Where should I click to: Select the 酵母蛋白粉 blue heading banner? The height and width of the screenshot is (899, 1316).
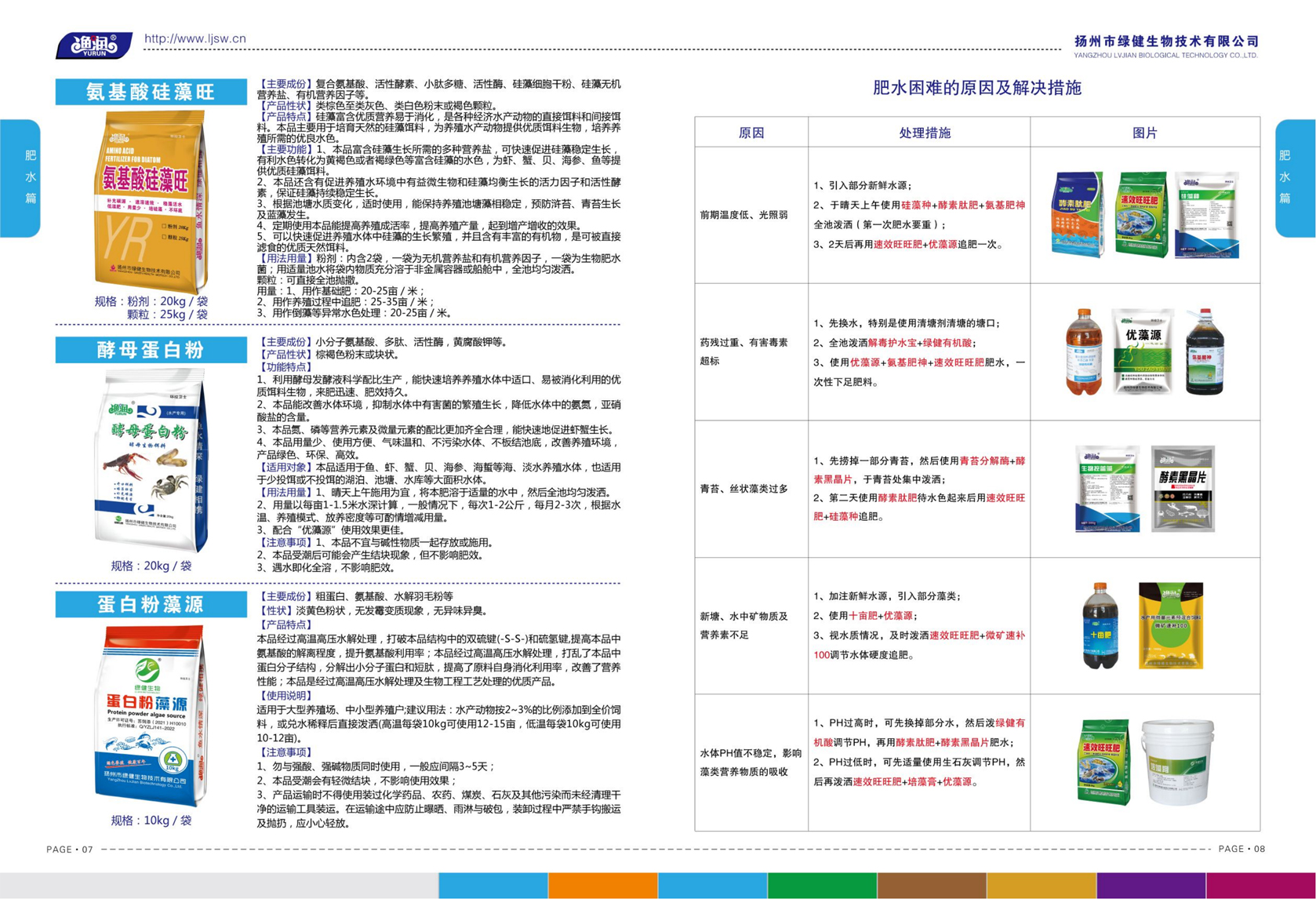click(x=151, y=350)
